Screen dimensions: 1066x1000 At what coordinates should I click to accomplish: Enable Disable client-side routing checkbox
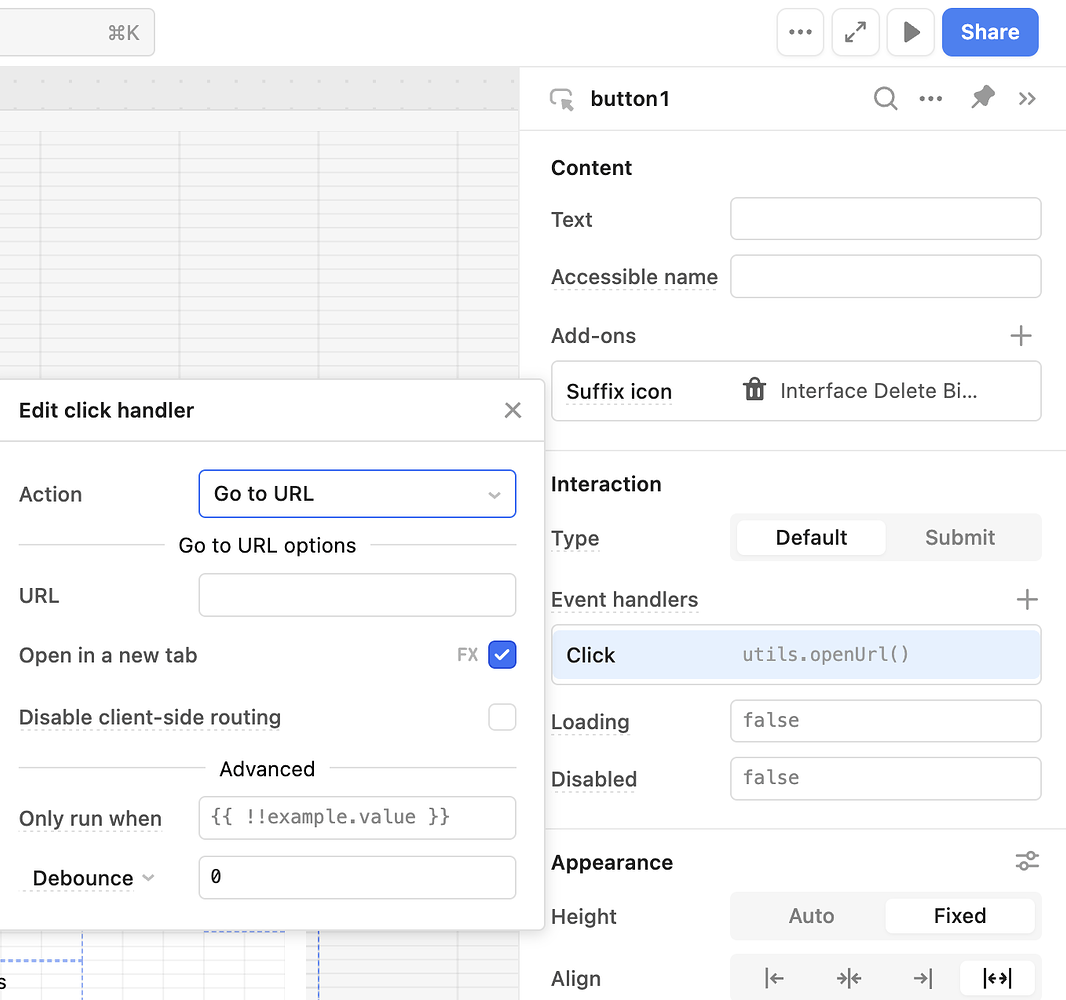(502, 717)
